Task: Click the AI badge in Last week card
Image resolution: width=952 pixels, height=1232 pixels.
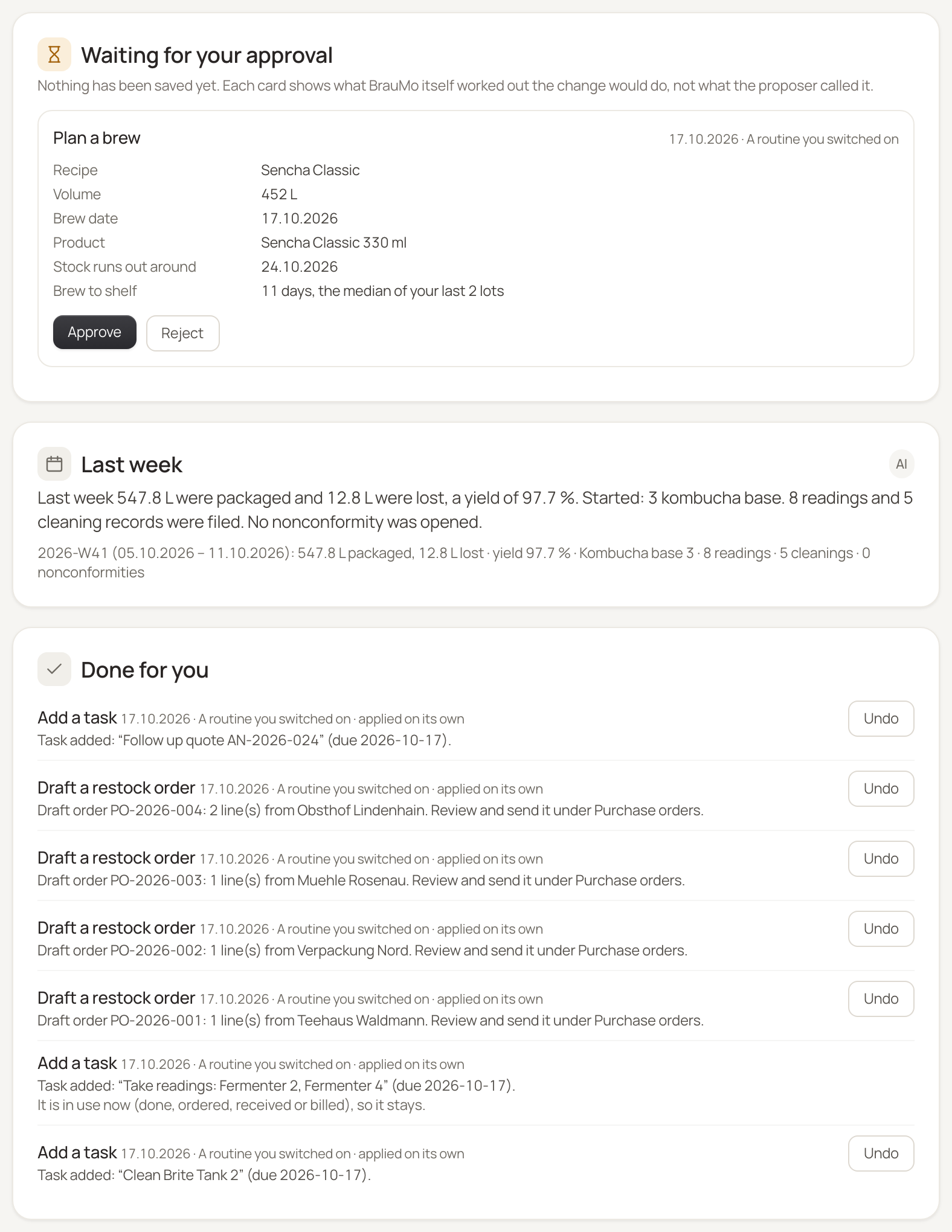Action: [901, 464]
